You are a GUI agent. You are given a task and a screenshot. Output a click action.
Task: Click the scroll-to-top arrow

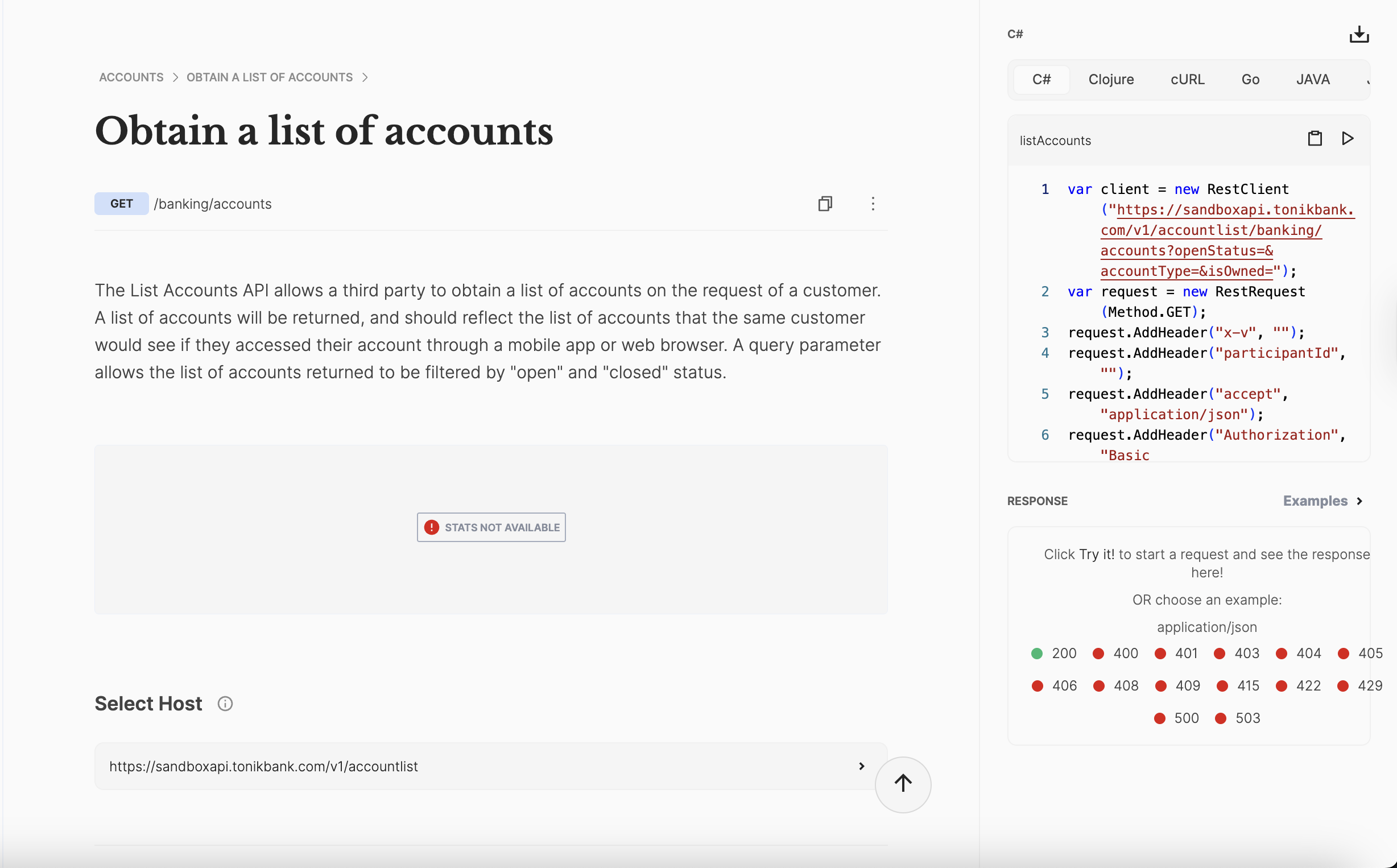coord(903,784)
